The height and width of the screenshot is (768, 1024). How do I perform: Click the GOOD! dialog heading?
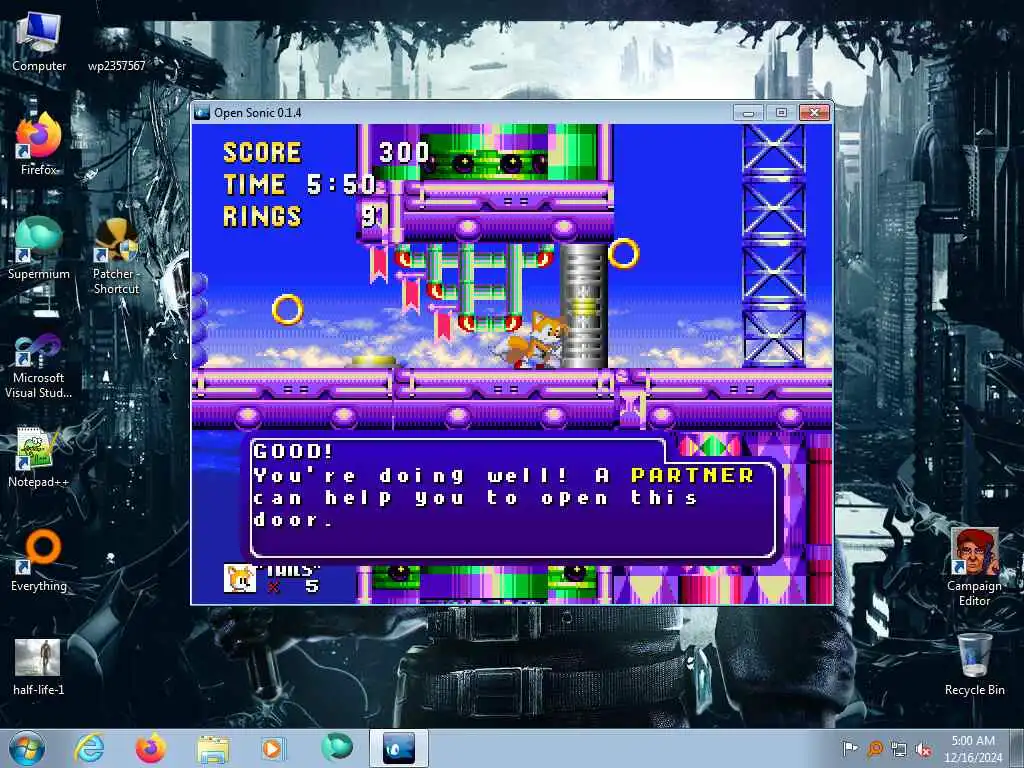point(293,451)
